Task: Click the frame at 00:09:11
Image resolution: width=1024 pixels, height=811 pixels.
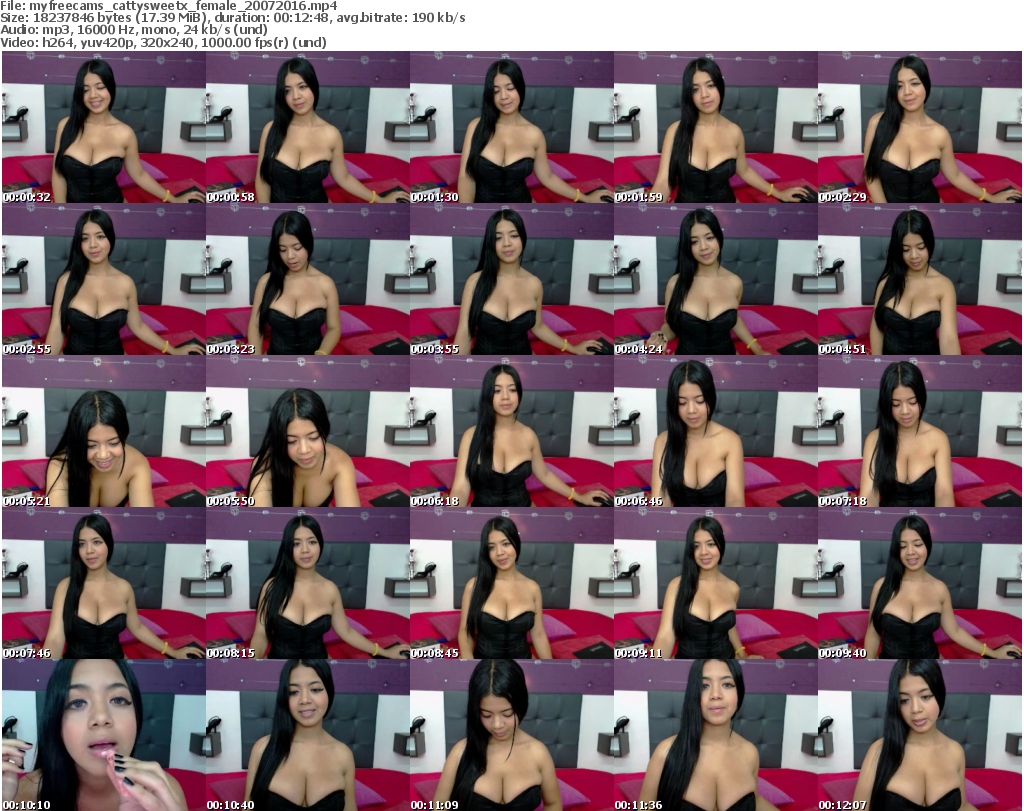Action: pos(716,584)
